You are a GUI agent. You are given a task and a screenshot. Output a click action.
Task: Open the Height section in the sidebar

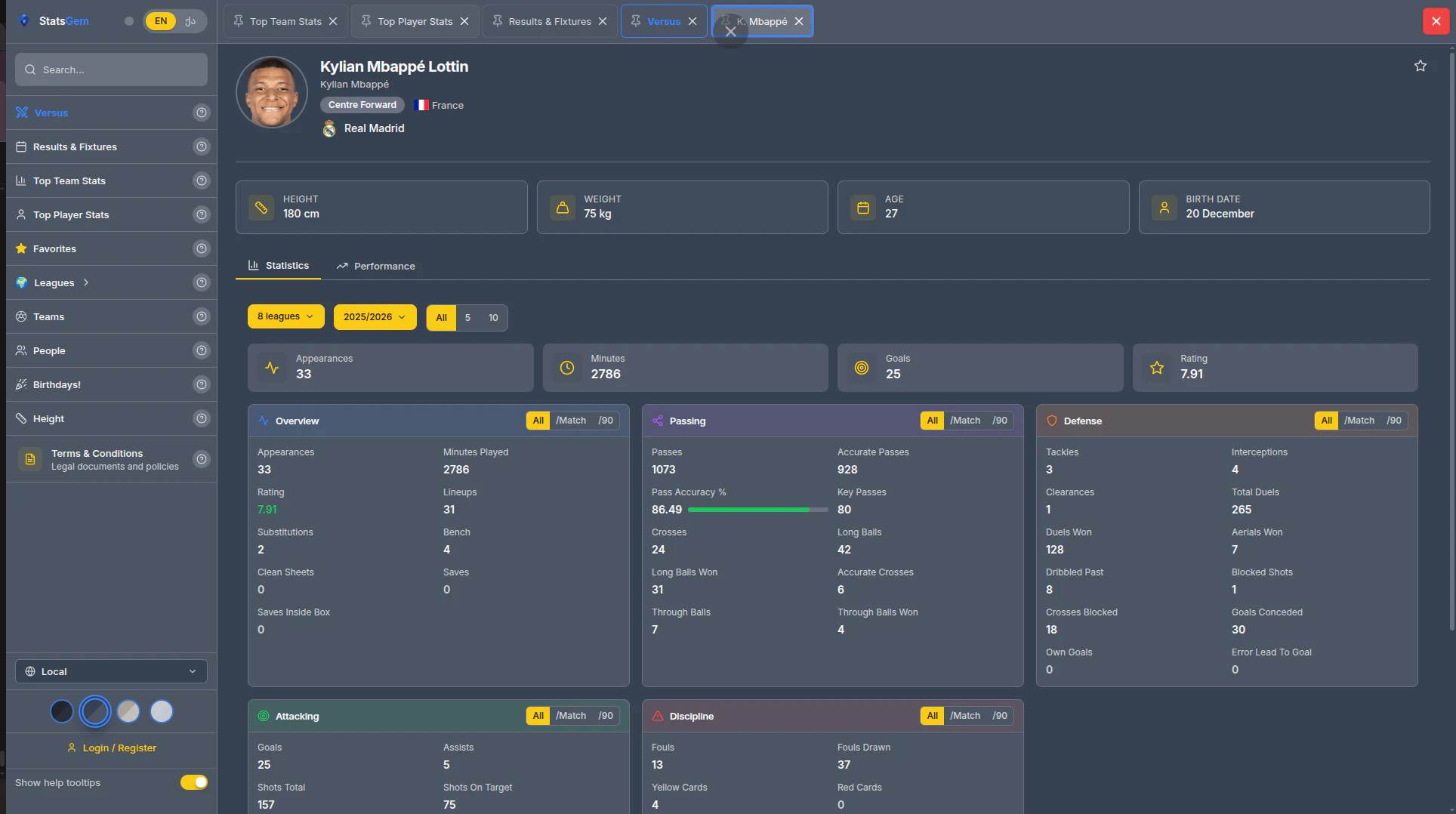coord(48,418)
